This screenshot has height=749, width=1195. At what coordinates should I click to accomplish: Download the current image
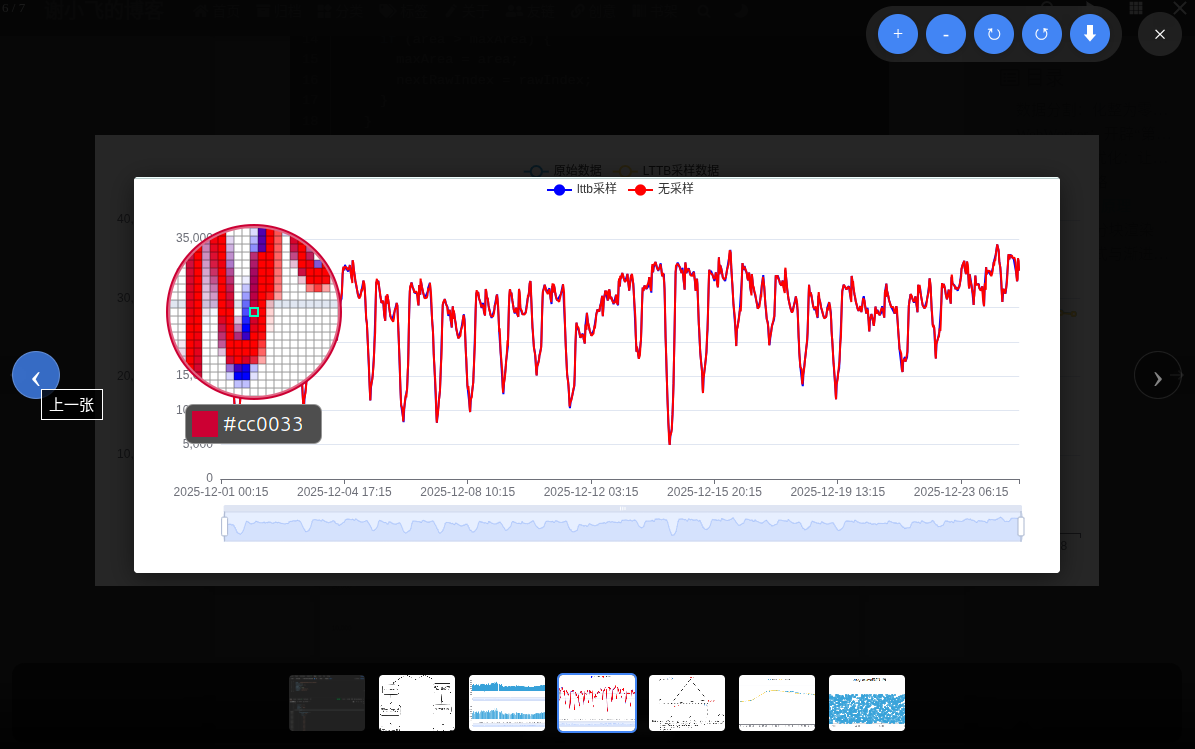point(1089,34)
